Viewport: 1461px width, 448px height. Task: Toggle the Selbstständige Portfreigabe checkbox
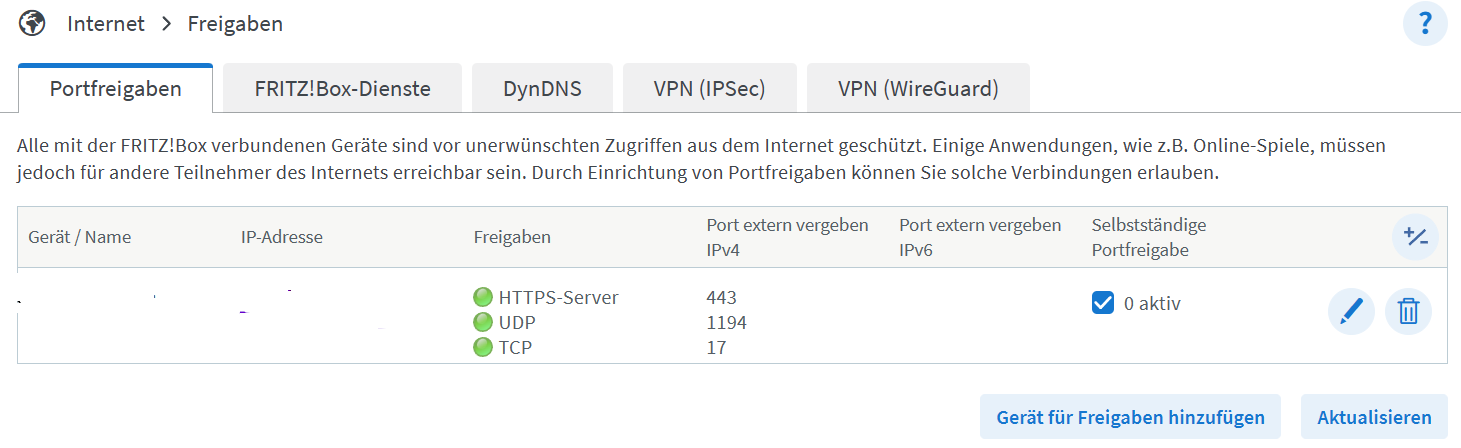click(x=1103, y=303)
